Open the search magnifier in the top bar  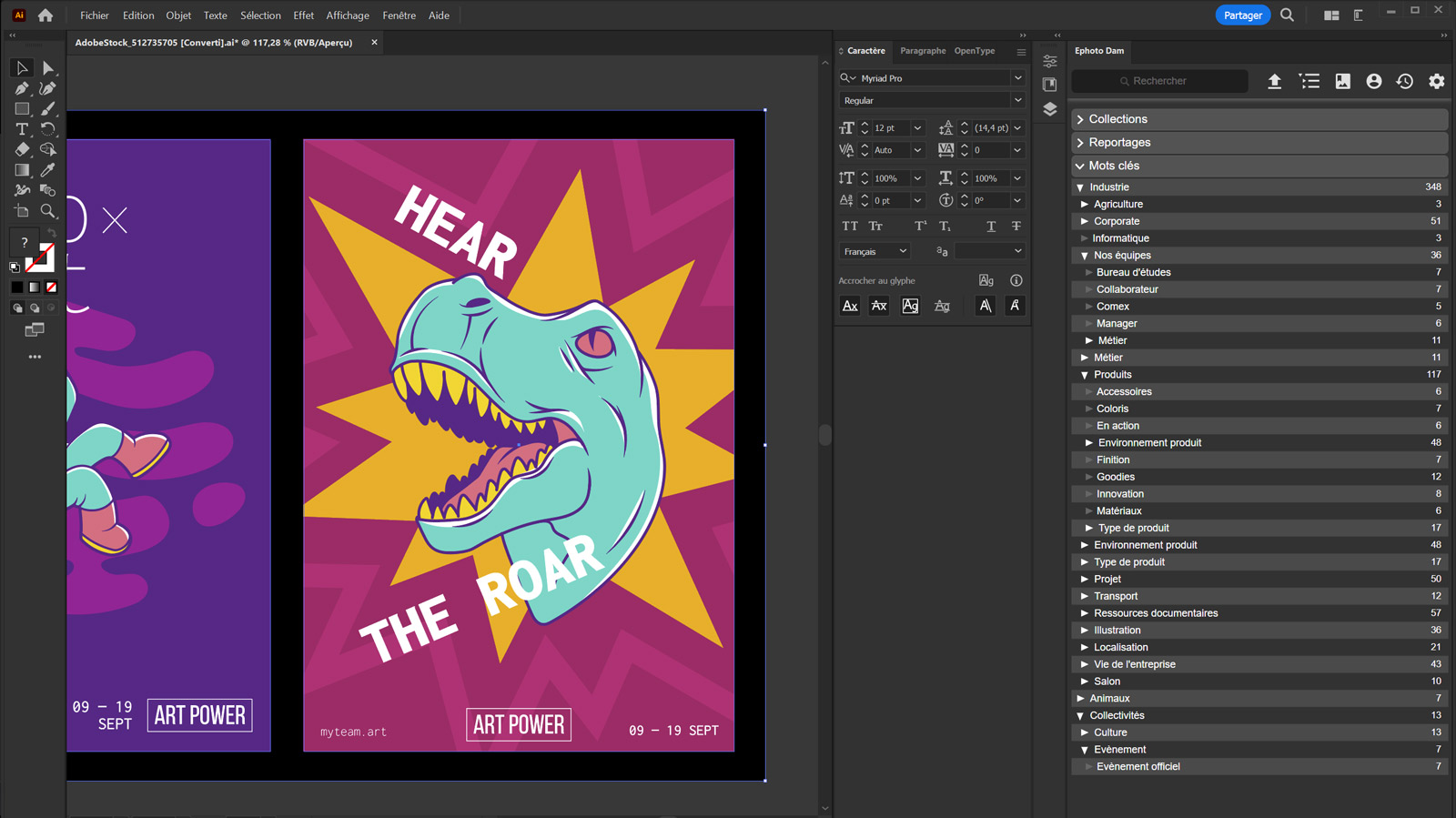coord(1287,15)
